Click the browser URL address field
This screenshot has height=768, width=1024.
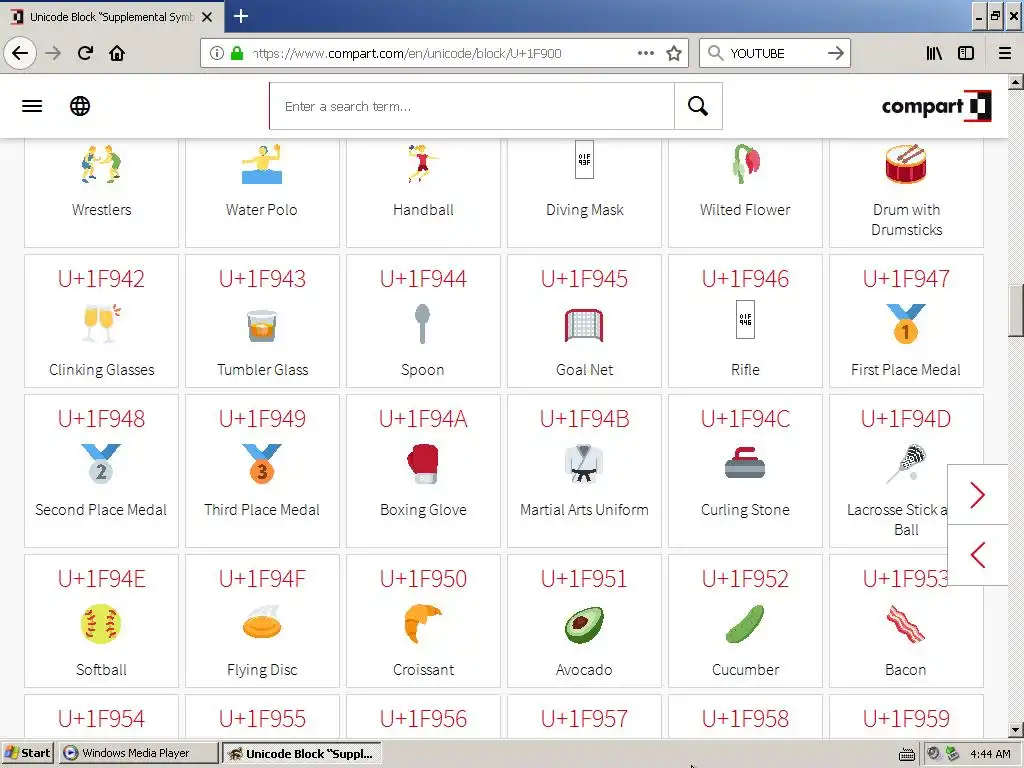(442, 53)
